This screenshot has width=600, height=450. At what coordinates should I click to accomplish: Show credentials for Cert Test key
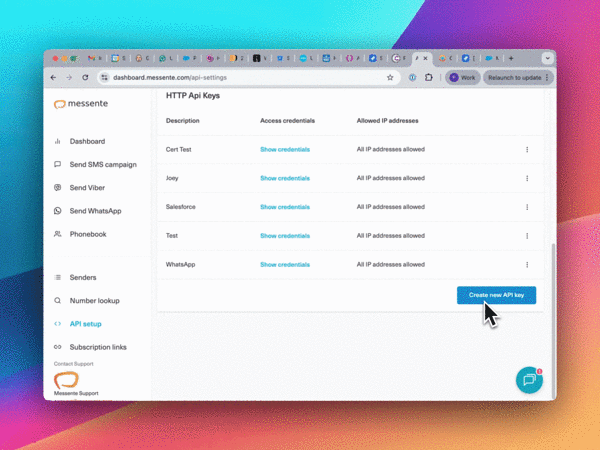pos(285,149)
